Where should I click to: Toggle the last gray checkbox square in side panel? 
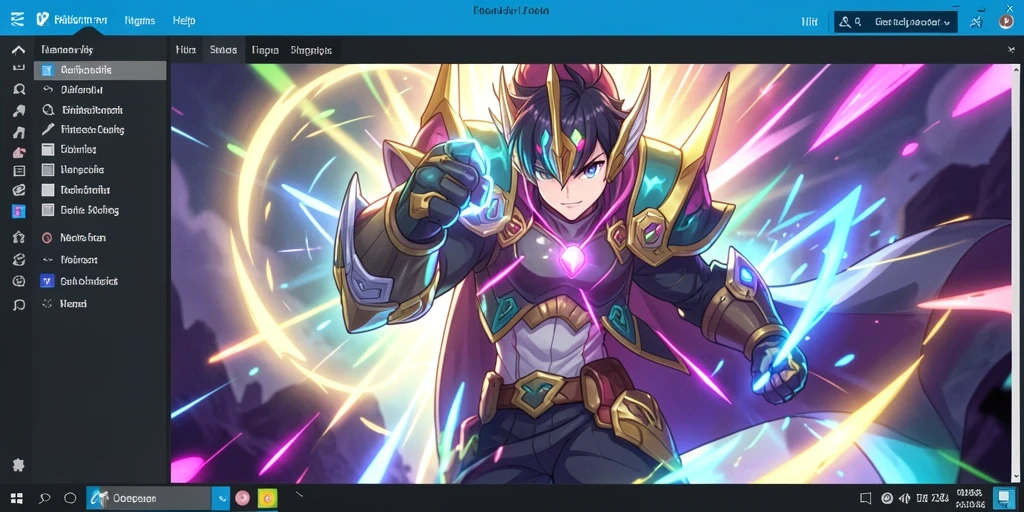(47, 210)
